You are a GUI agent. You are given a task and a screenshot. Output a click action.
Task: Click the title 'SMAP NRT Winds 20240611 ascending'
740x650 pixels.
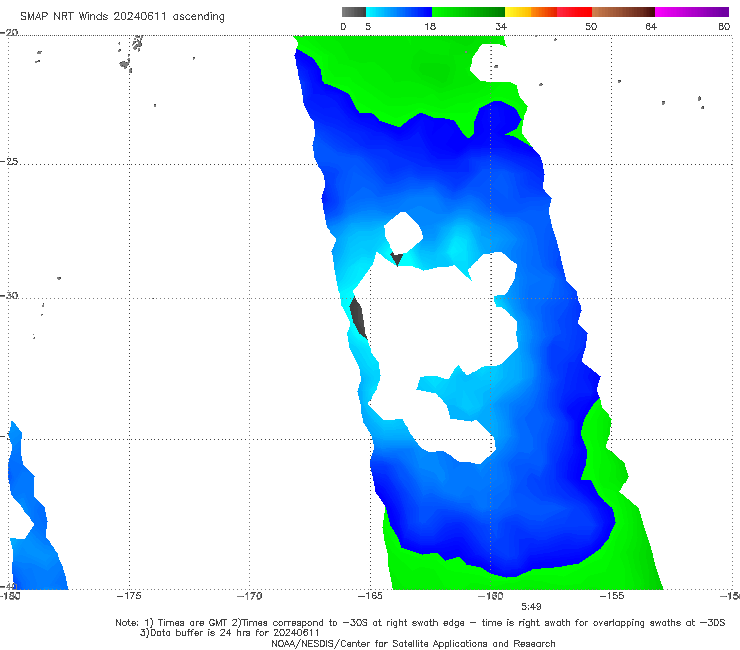[122, 16]
